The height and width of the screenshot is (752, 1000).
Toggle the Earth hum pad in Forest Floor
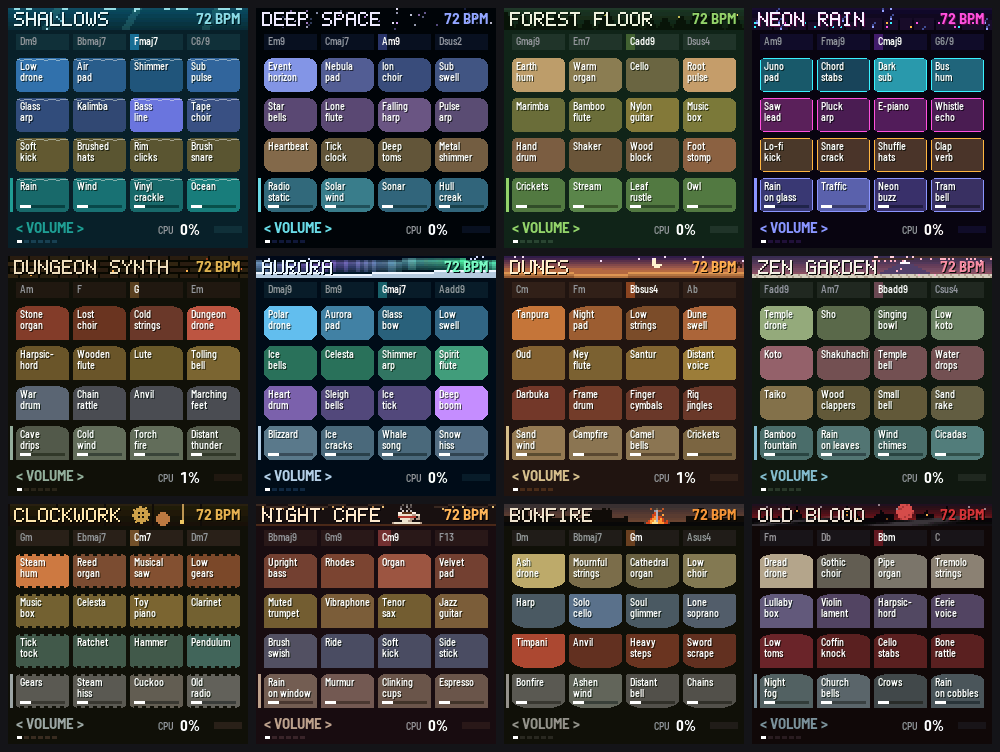click(538, 75)
